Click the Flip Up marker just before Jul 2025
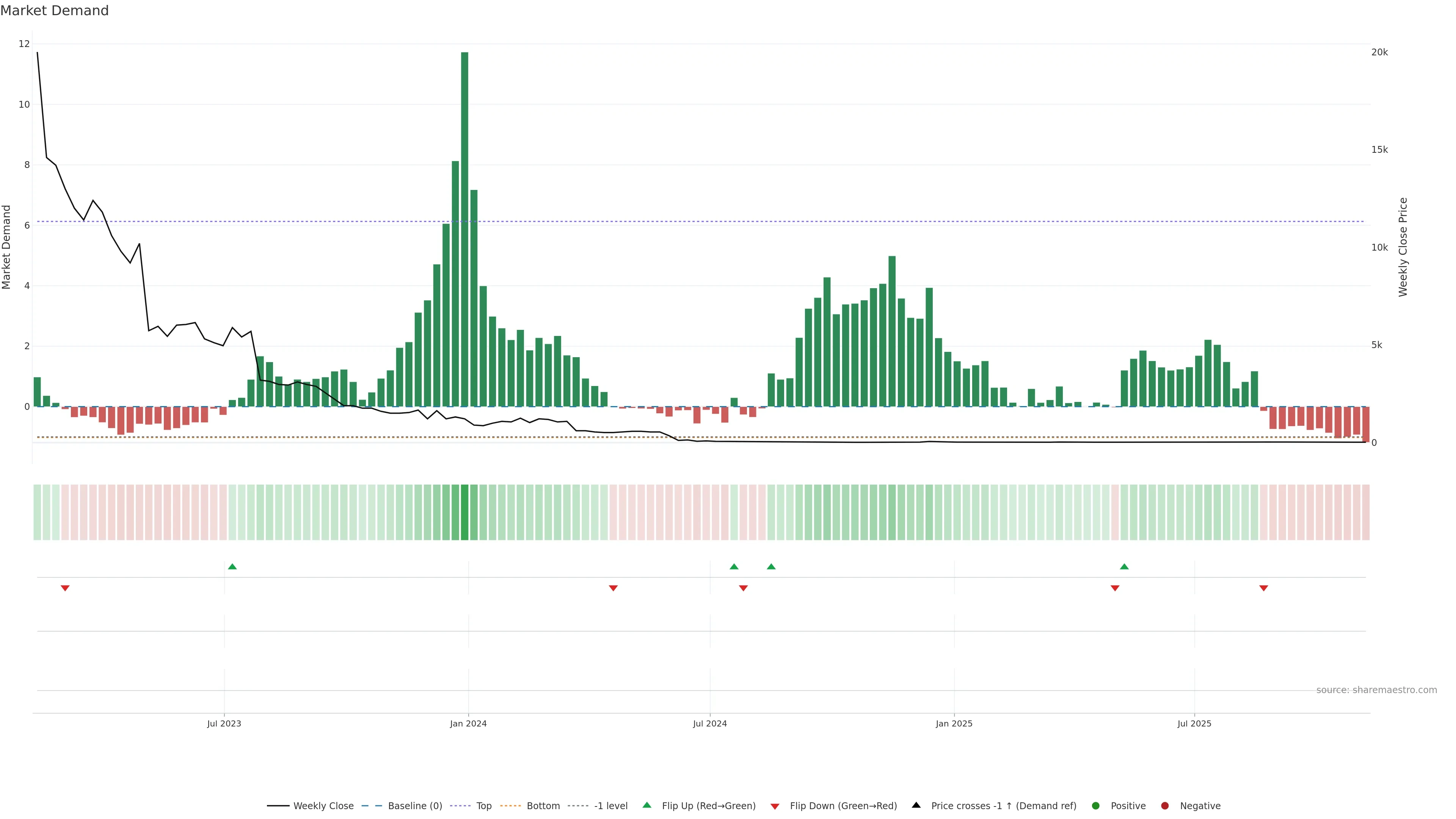 click(1124, 566)
